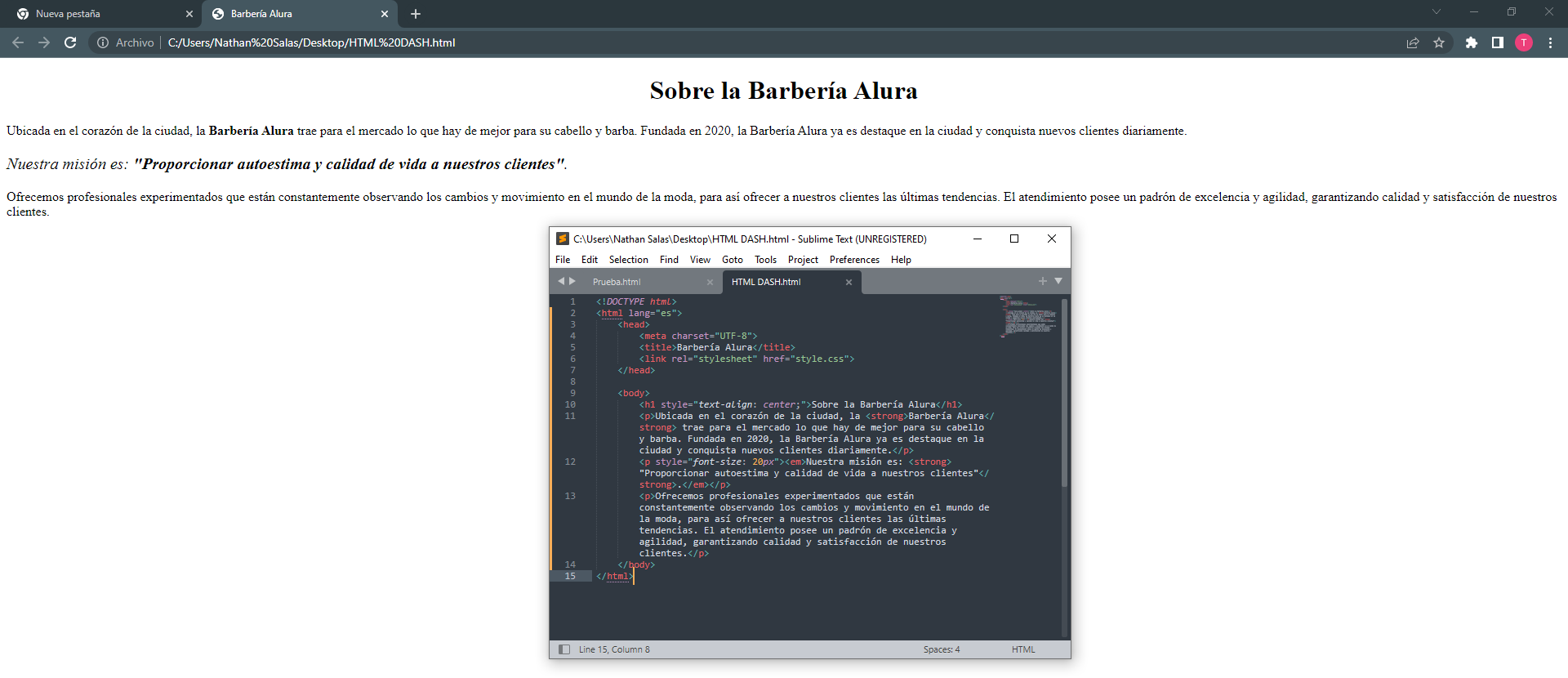Click the Nuestra misión es italic text
This screenshot has height=678, width=1568.
coord(67,164)
